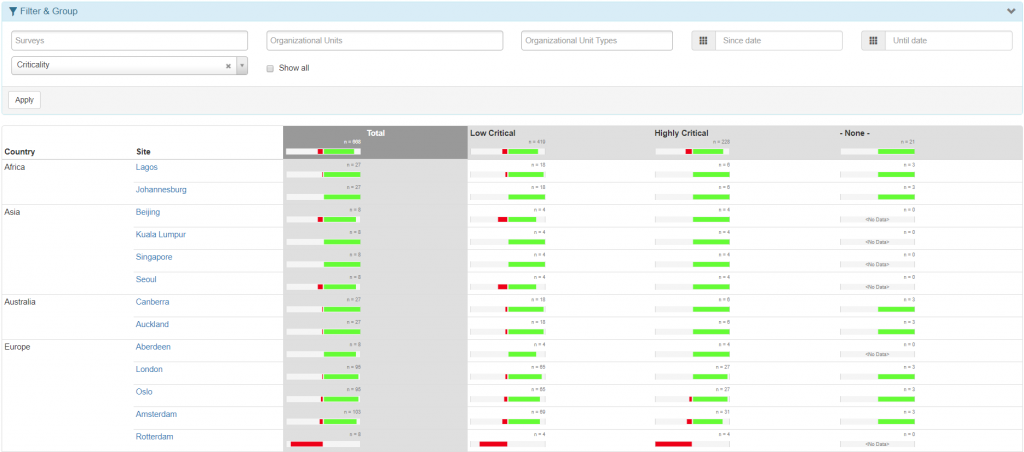Open the Criticality dropdown arrow
This screenshot has width=1024, height=452.
(241, 66)
